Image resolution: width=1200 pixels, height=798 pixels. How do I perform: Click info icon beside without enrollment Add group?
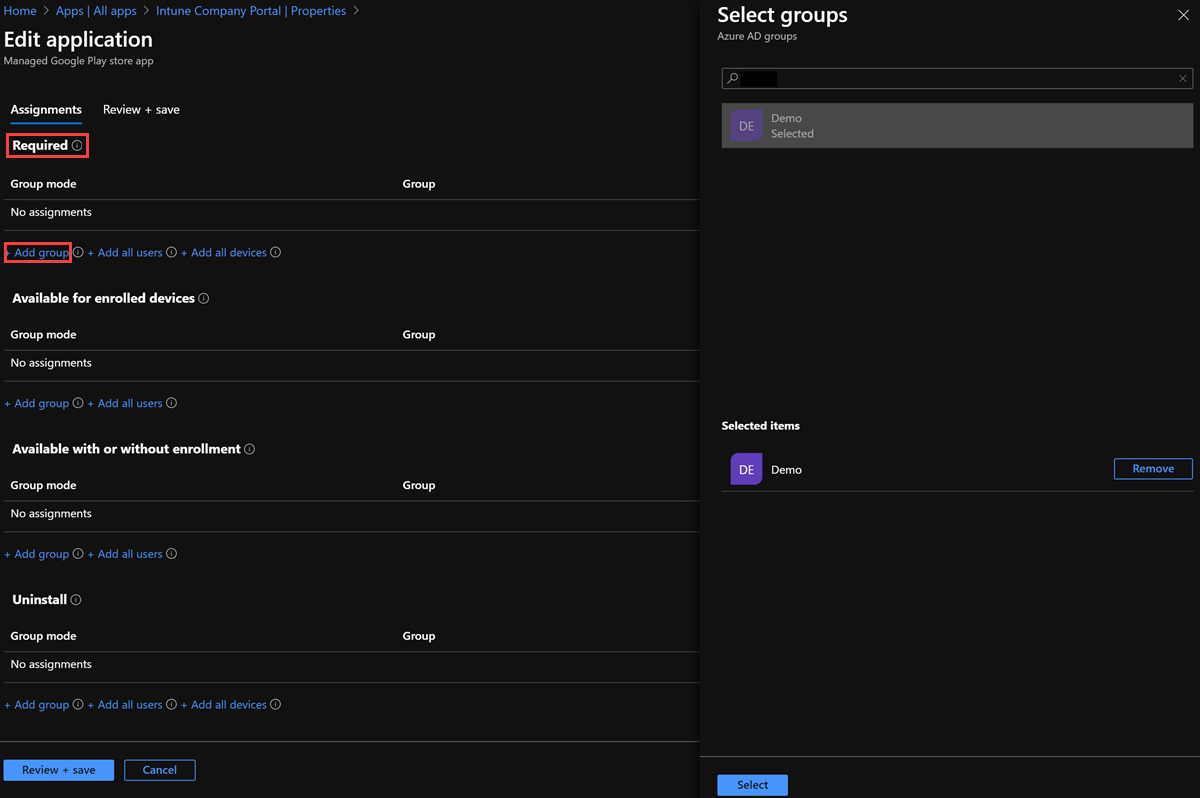click(78, 554)
